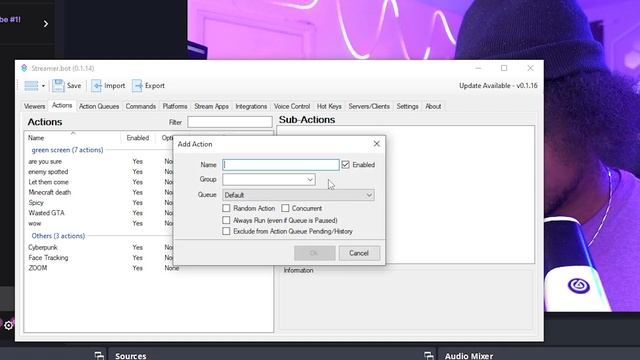This screenshot has width=640, height=360.
Task: Click the Ok button
Action: [x=315, y=253]
